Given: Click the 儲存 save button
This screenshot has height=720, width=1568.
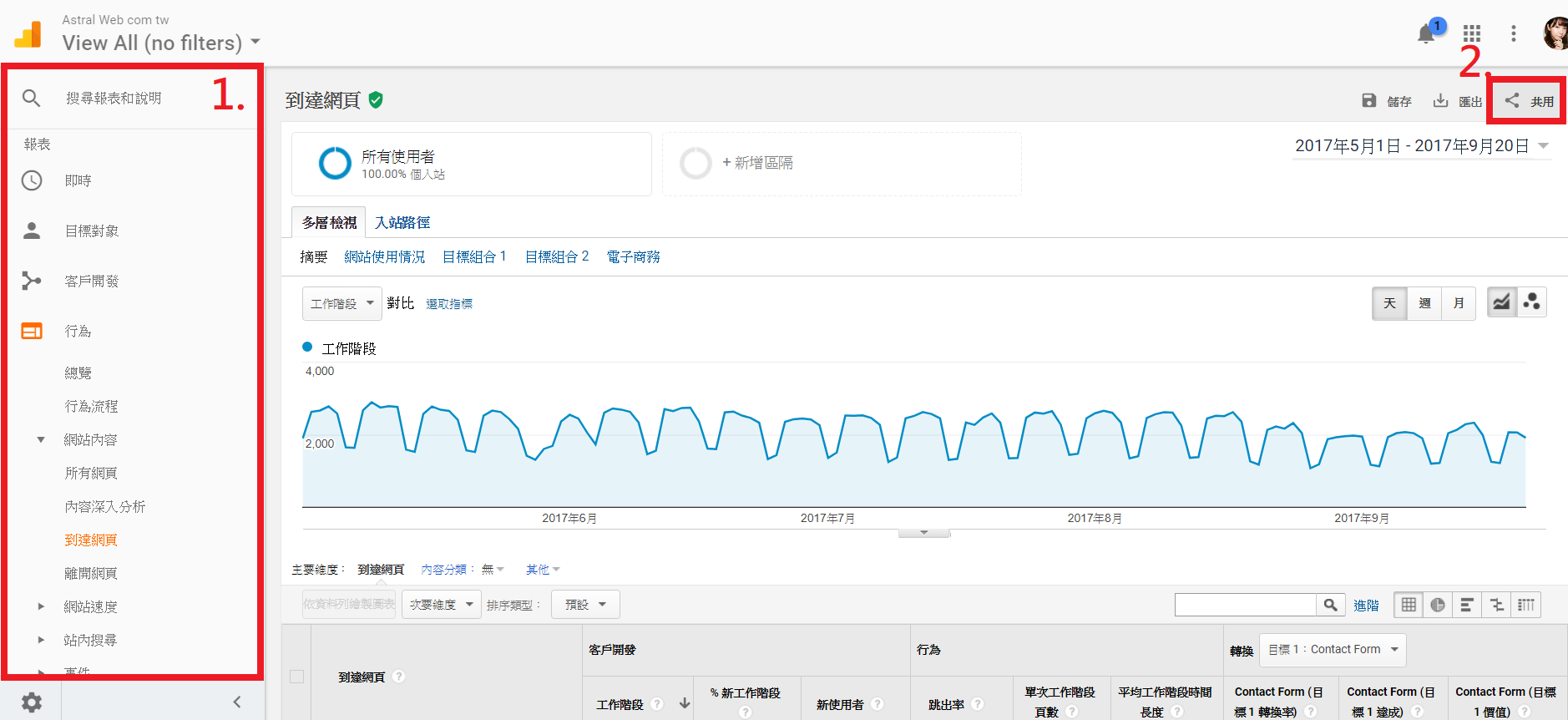Looking at the screenshot, I should pyautogui.click(x=1387, y=101).
